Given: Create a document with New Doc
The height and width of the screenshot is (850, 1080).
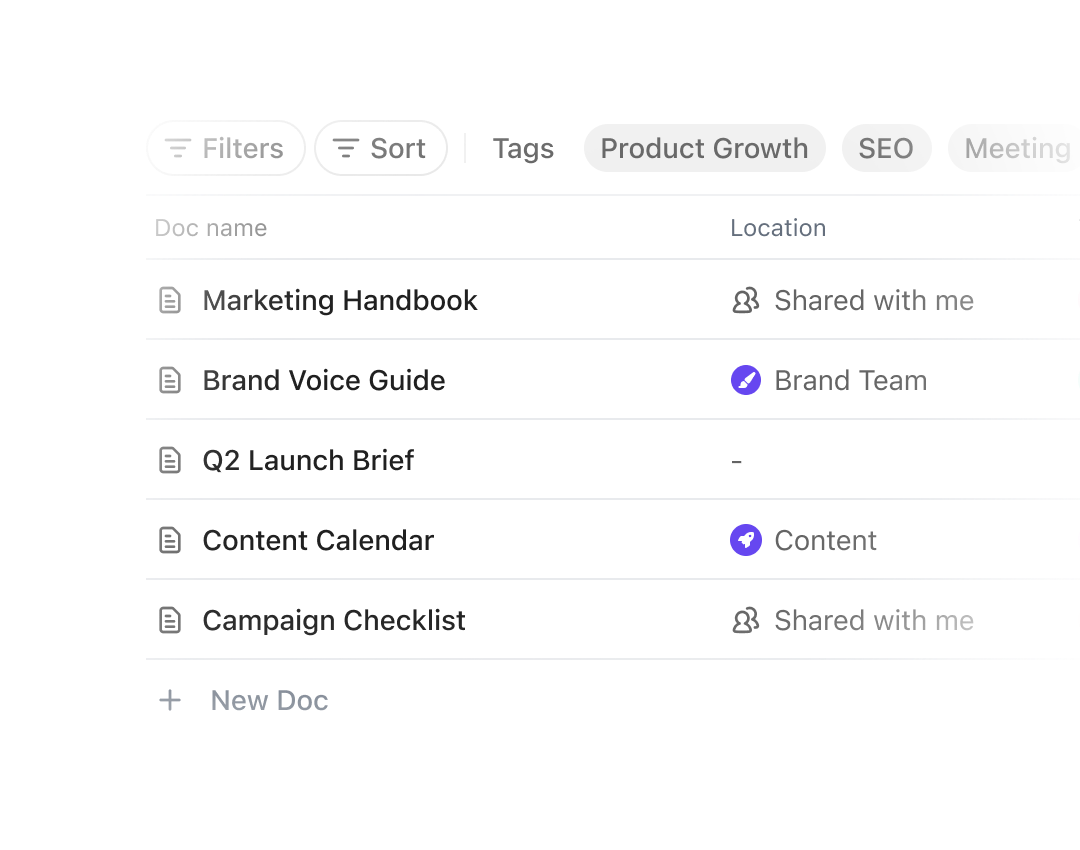Looking at the screenshot, I should (x=269, y=700).
